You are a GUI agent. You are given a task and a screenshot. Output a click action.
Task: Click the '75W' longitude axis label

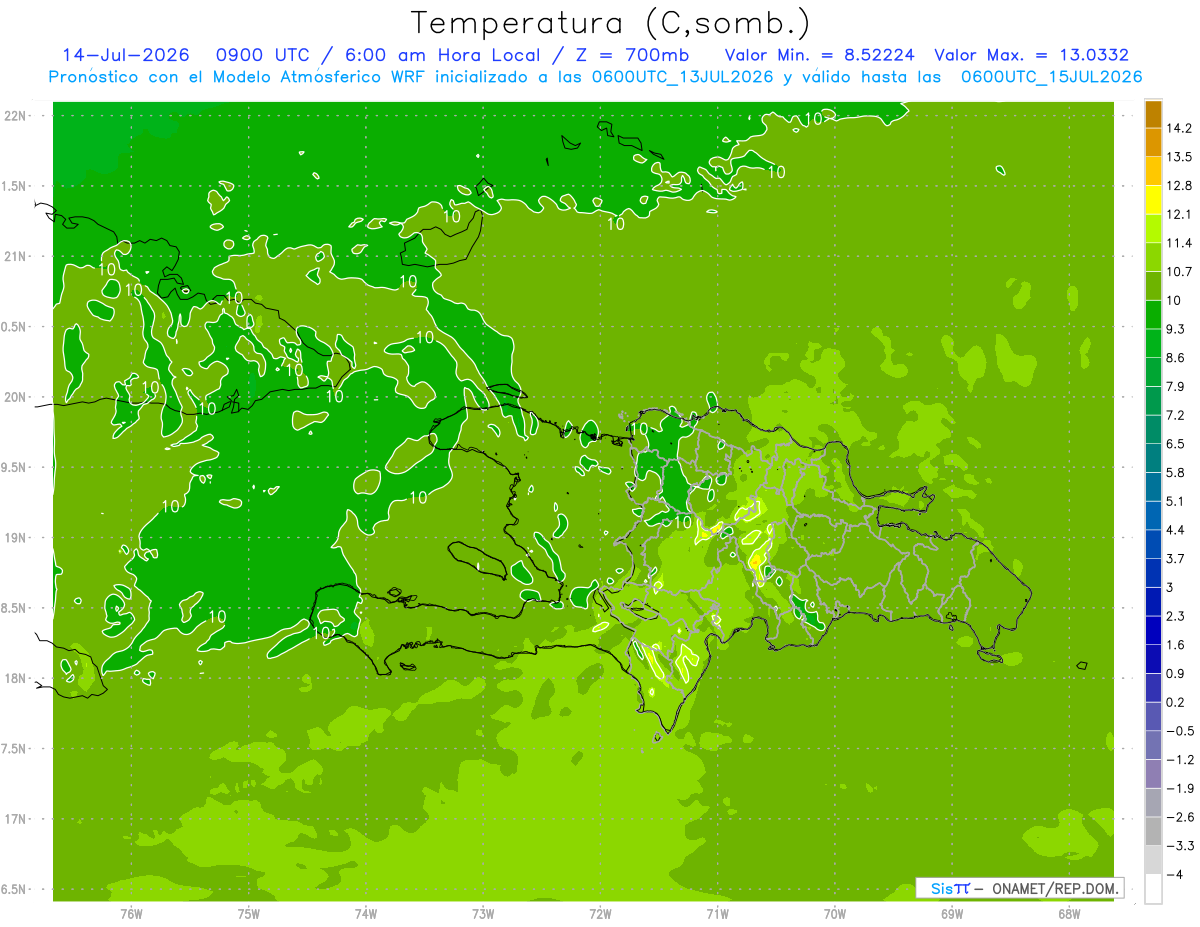click(x=248, y=914)
